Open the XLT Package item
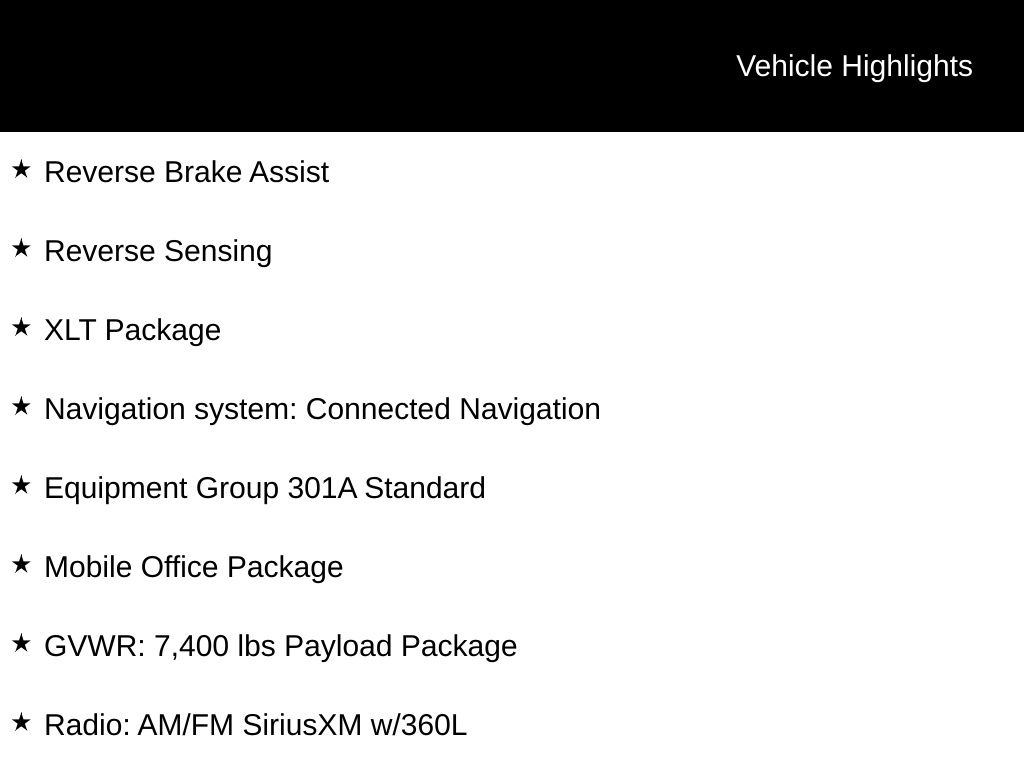The height and width of the screenshot is (768, 1024). [x=133, y=330]
